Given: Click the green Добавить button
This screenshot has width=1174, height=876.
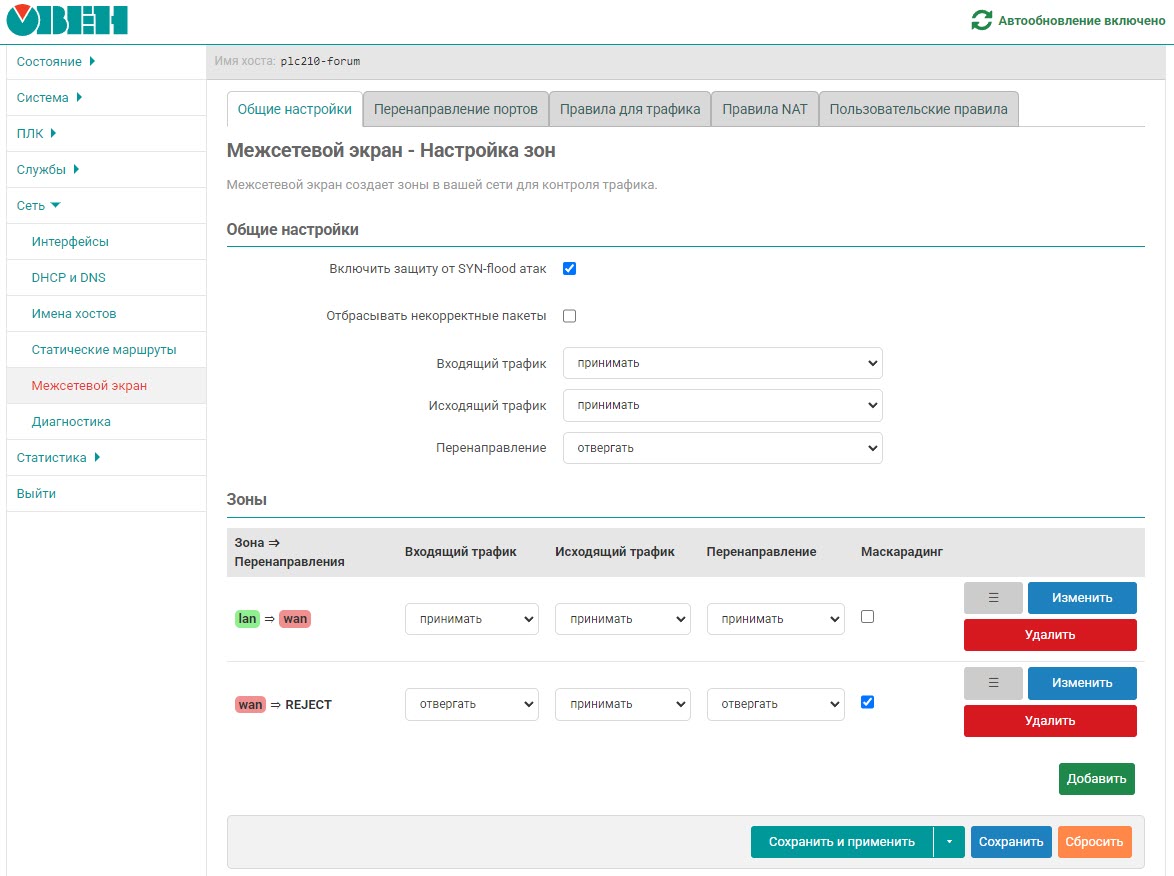Looking at the screenshot, I should (1096, 779).
